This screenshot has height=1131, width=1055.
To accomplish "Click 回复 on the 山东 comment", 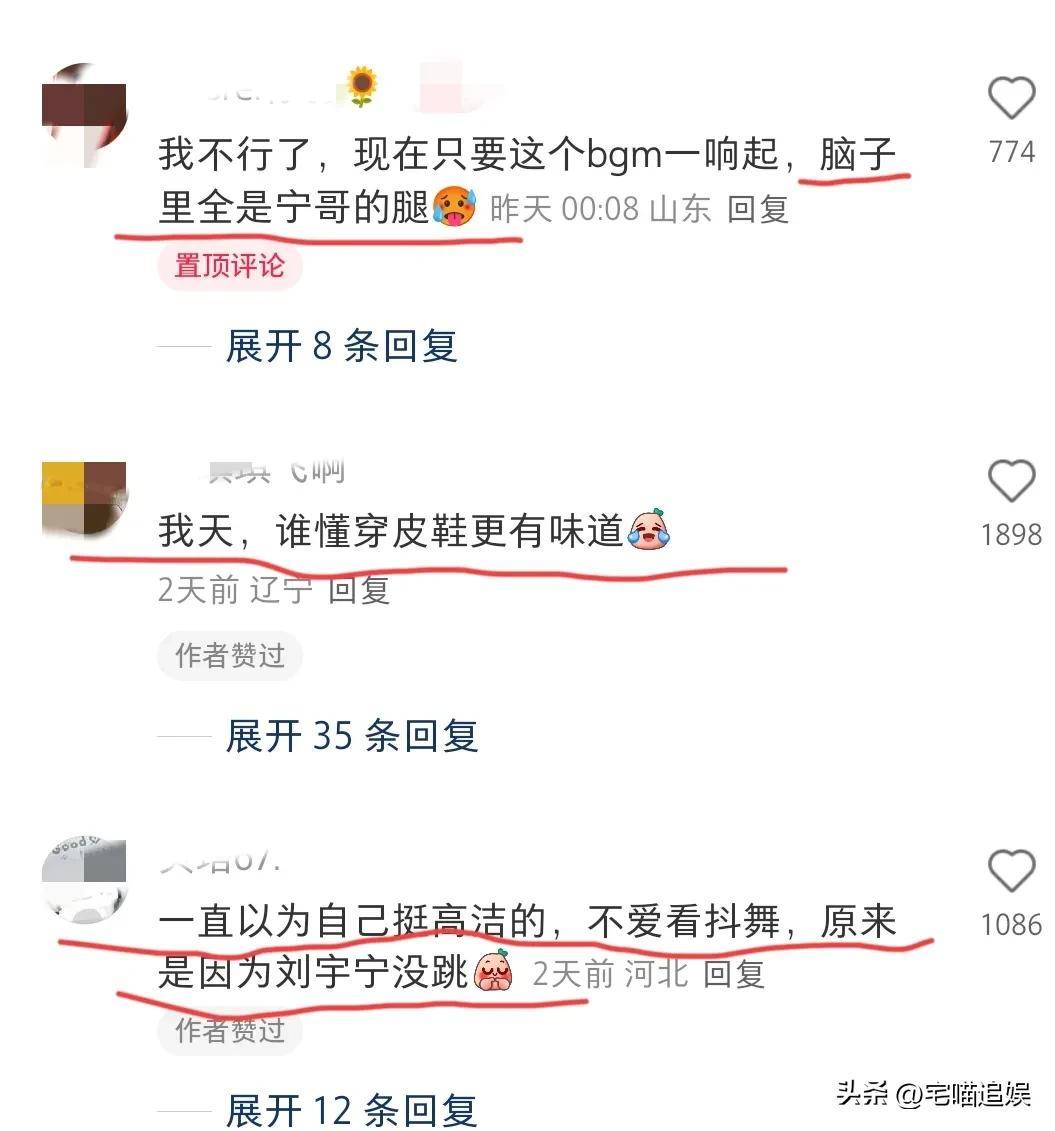I will point(758,210).
